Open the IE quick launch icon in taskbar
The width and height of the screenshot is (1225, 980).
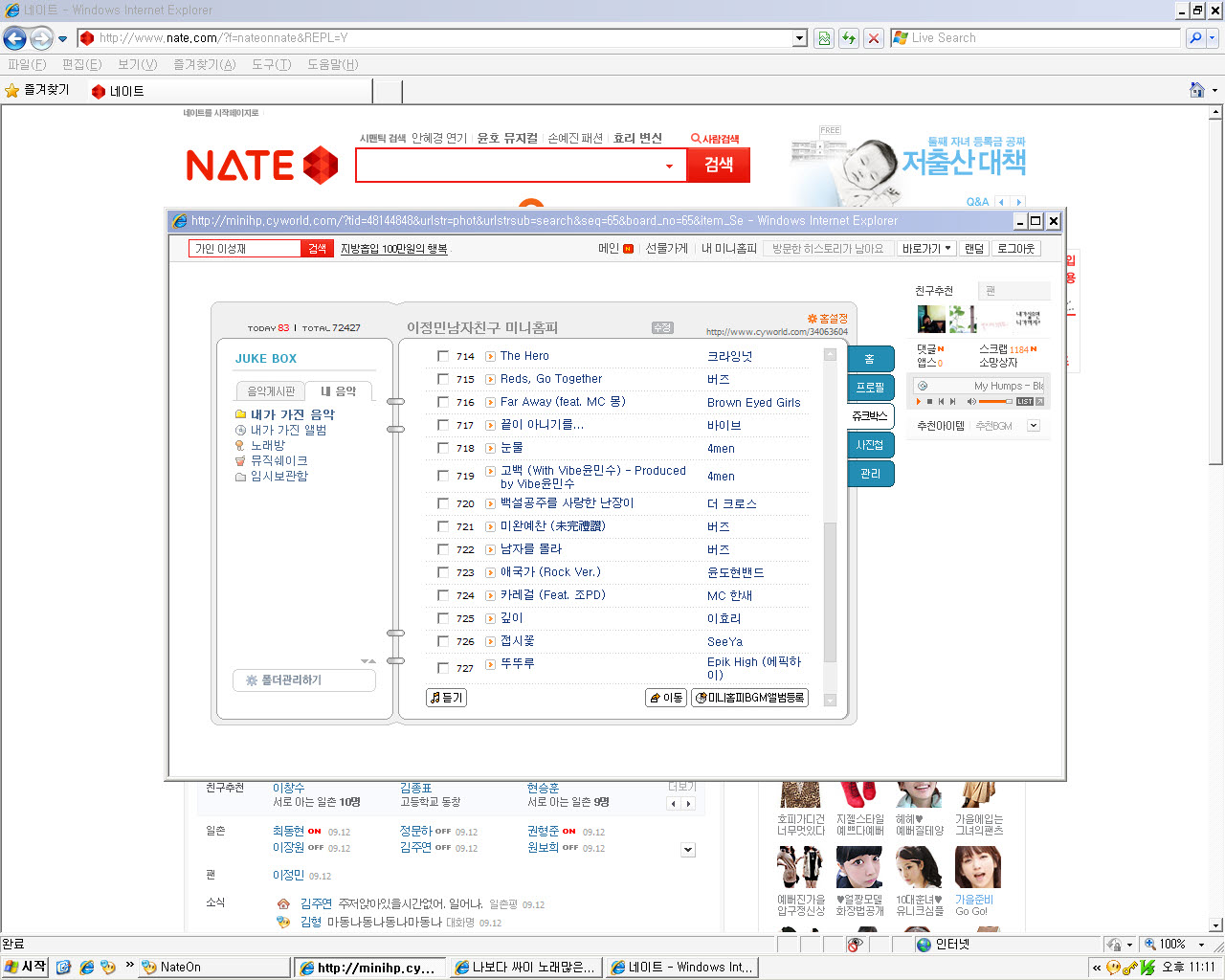[86, 968]
